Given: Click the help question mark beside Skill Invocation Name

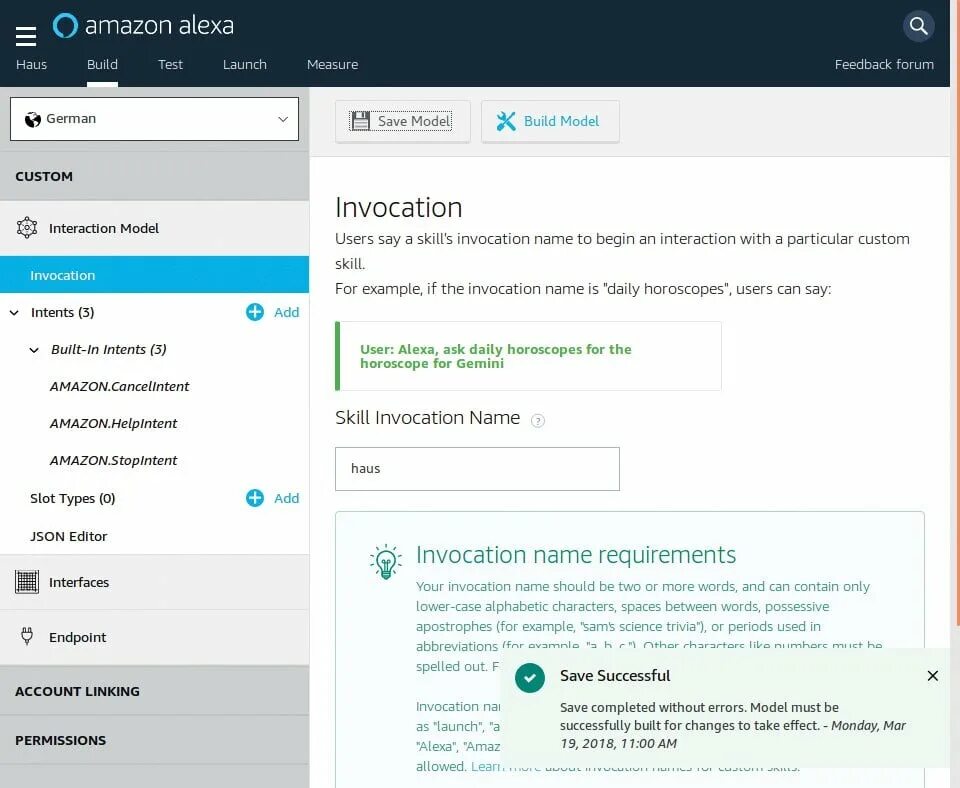Looking at the screenshot, I should tap(538, 421).
